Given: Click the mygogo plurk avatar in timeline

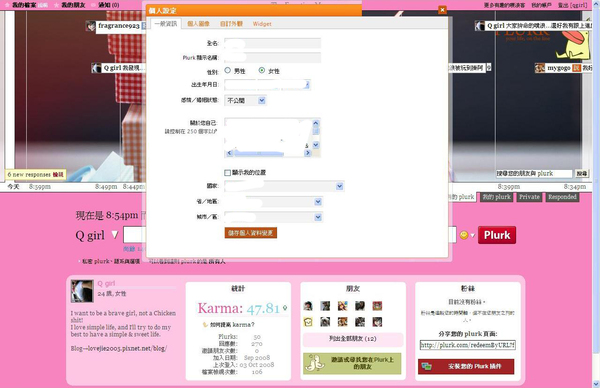Looking at the screenshot, I should pyautogui.click(x=540, y=68).
